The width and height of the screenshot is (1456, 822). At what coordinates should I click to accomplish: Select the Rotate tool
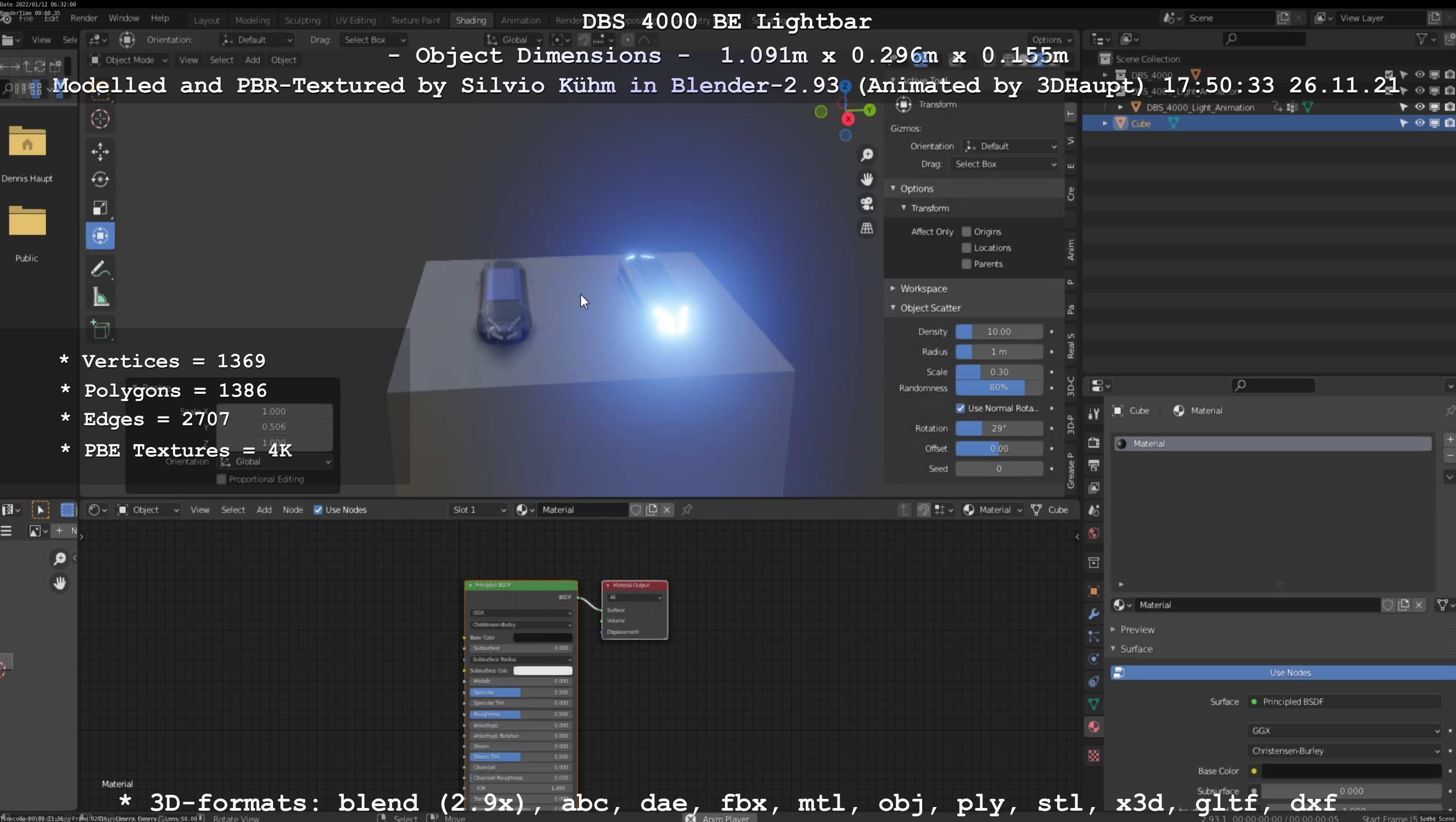tap(100, 179)
